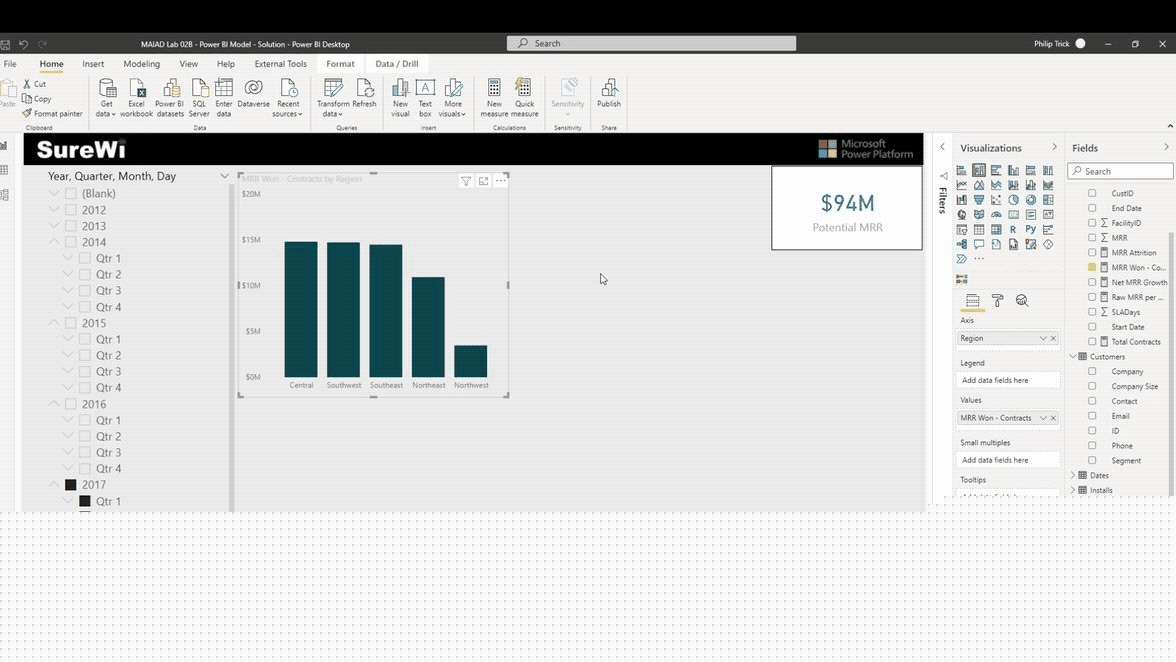1176x662 pixels.
Task: Open MRR Won values field dropdown
Action: pyautogui.click(x=1042, y=418)
